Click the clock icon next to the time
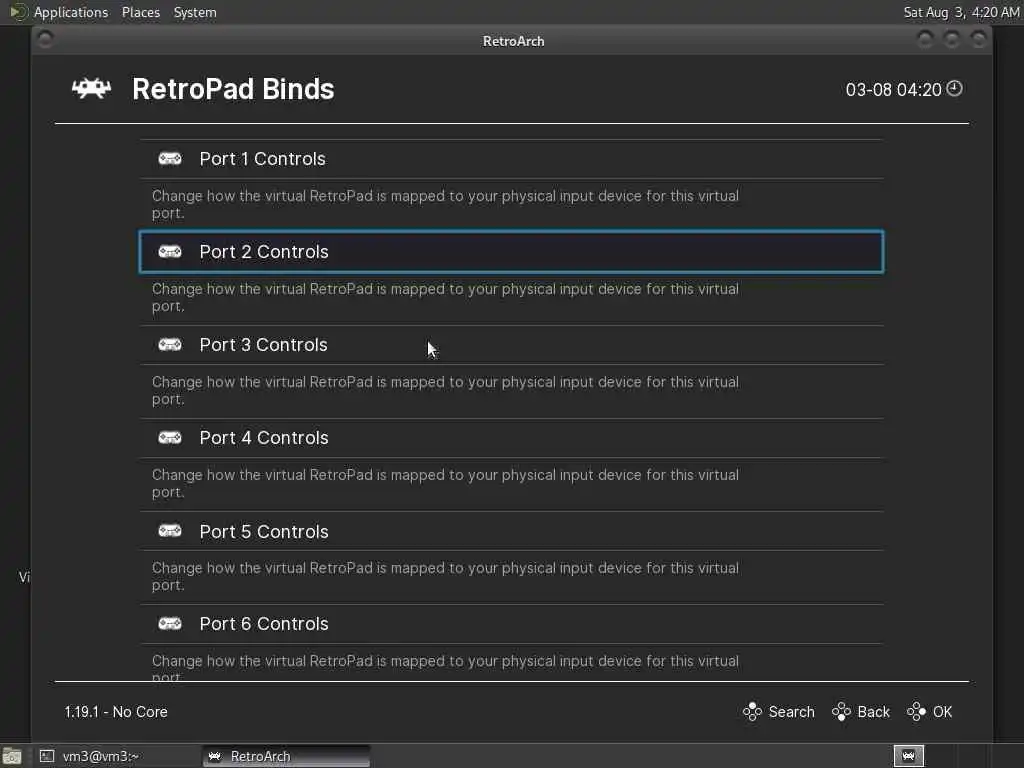Screen dimensions: 1024x768 click(x=955, y=89)
